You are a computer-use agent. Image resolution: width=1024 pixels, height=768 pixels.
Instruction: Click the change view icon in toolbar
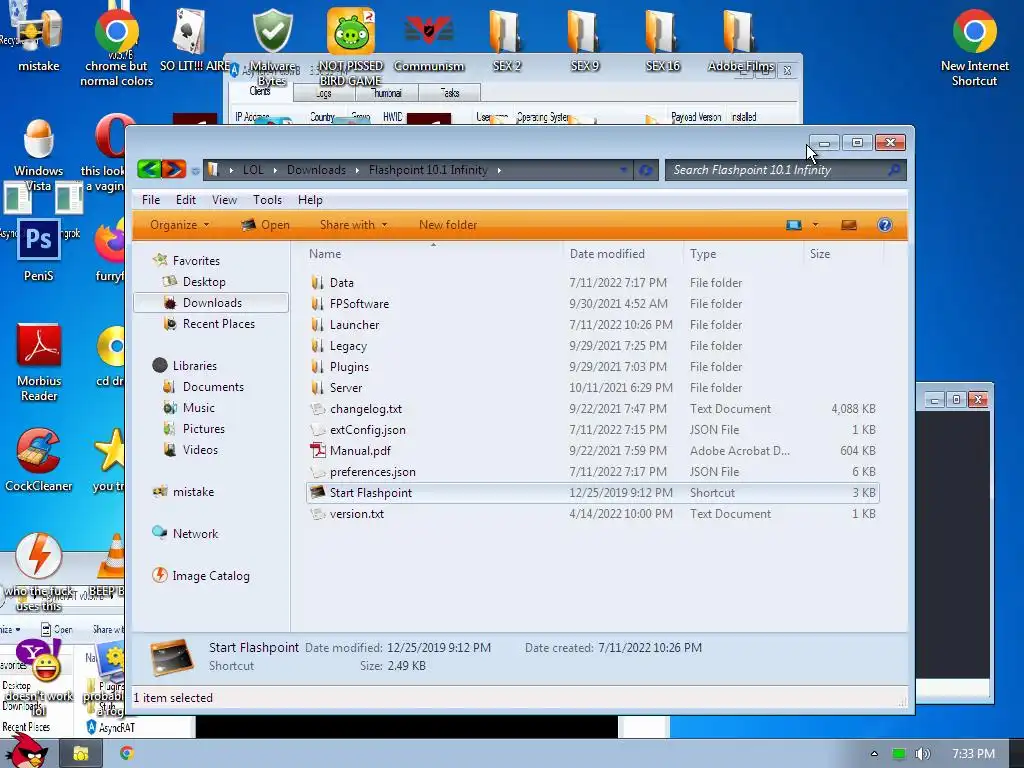793,225
